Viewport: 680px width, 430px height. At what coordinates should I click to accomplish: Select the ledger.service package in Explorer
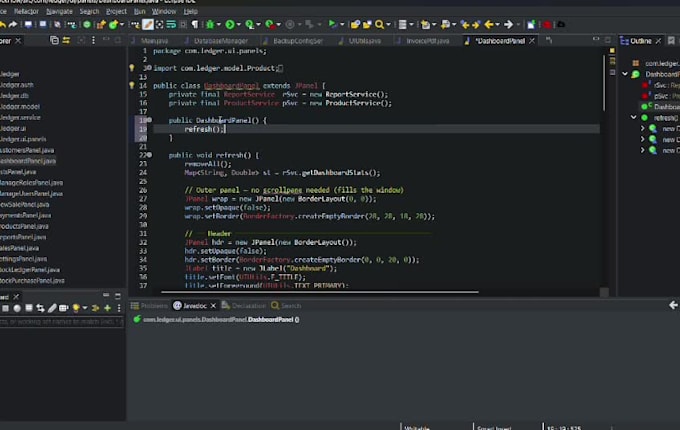pos(20,117)
